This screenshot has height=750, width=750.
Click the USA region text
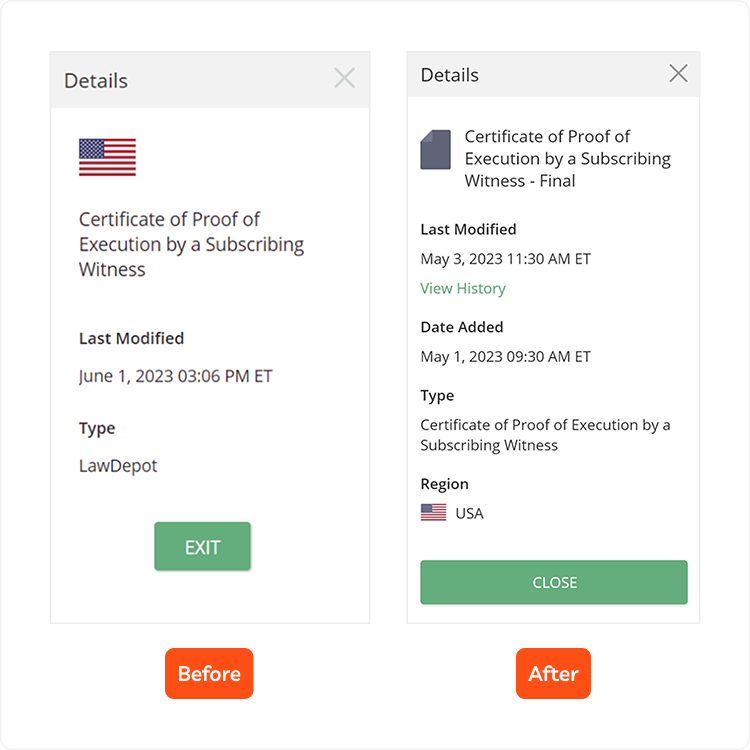point(469,514)
